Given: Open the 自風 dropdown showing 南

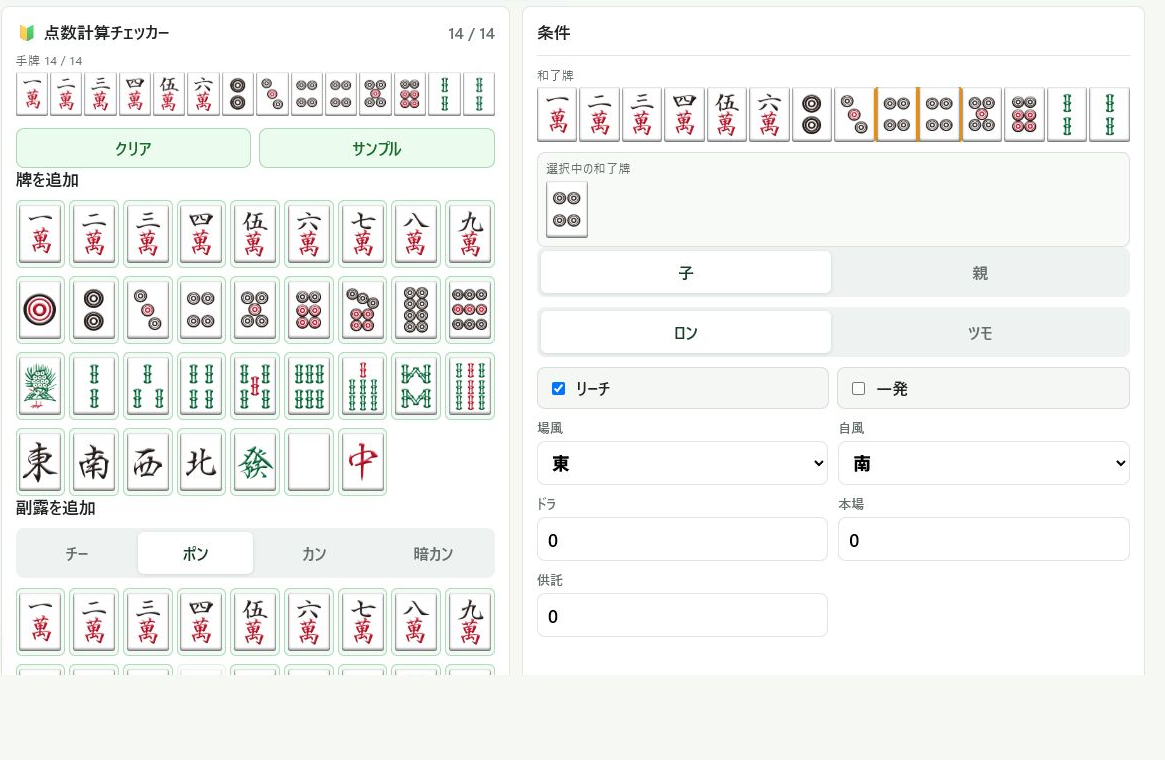Looking at the screenshot, I should pos(984,463).
